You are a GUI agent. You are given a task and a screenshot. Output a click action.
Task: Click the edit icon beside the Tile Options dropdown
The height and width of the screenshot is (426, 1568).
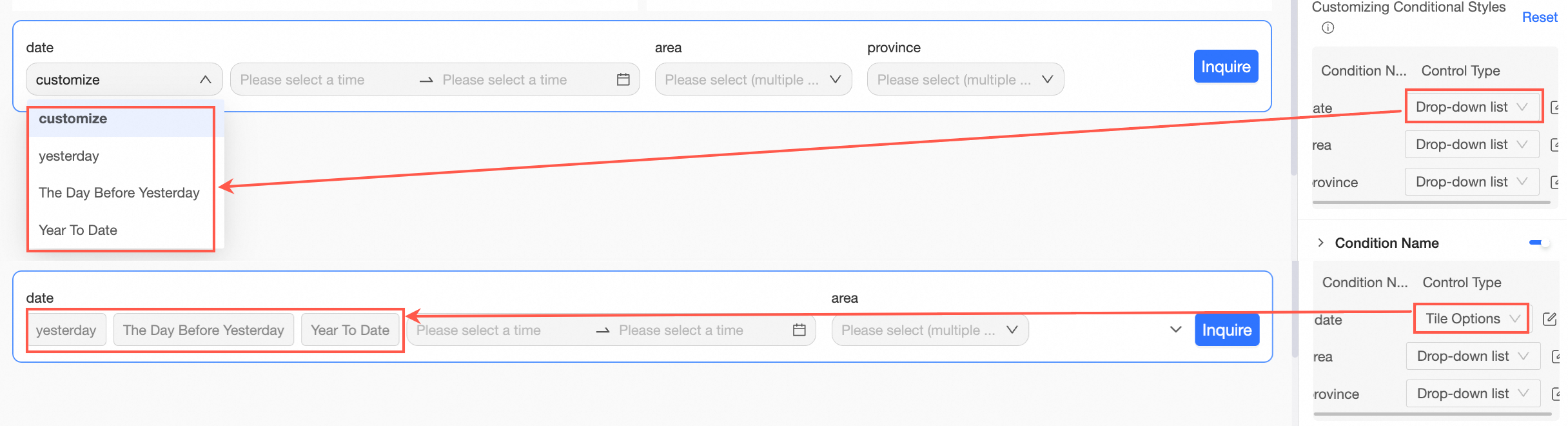pos(1549,319)
